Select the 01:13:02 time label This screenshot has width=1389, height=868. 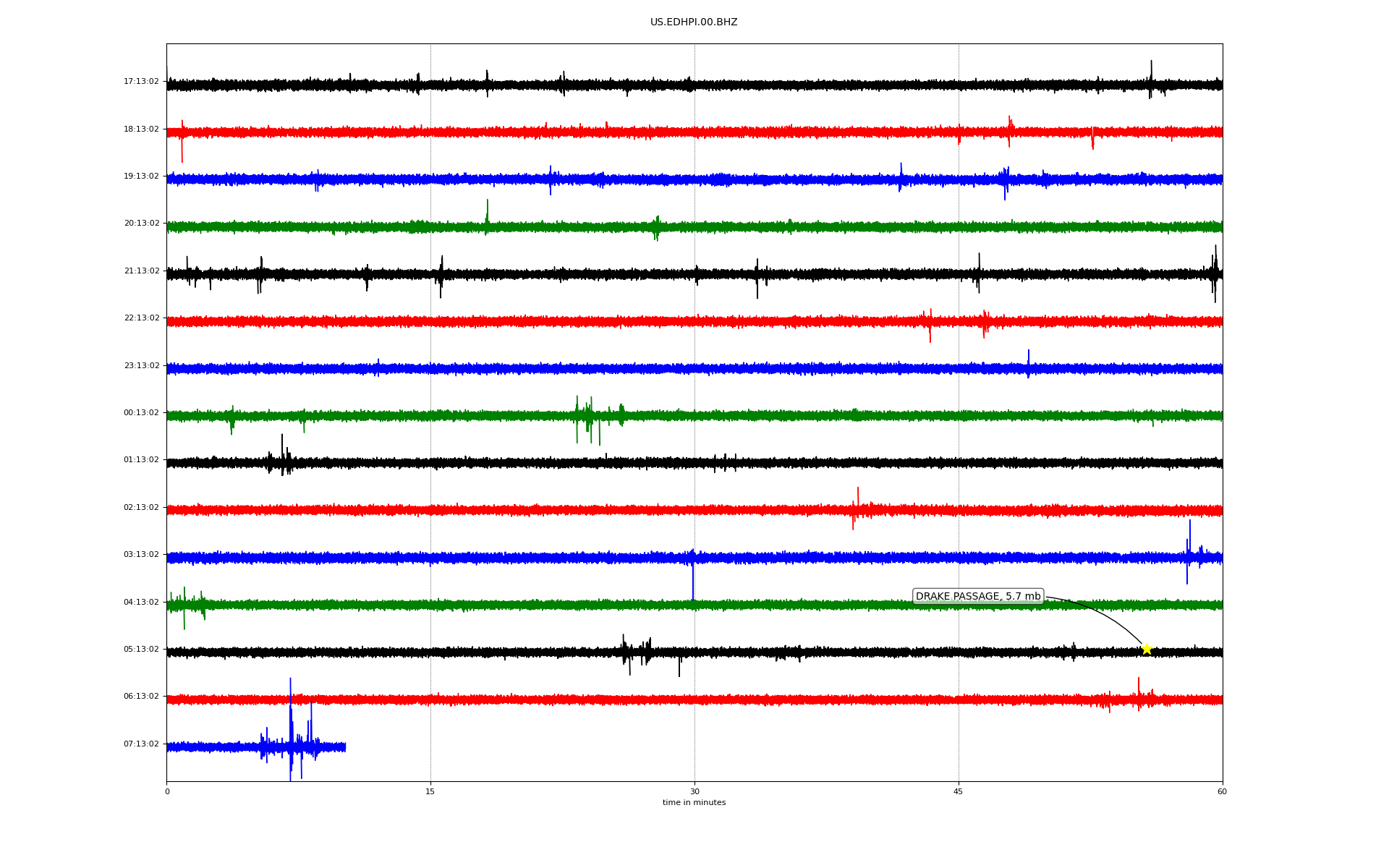click(x=141, y=460)
